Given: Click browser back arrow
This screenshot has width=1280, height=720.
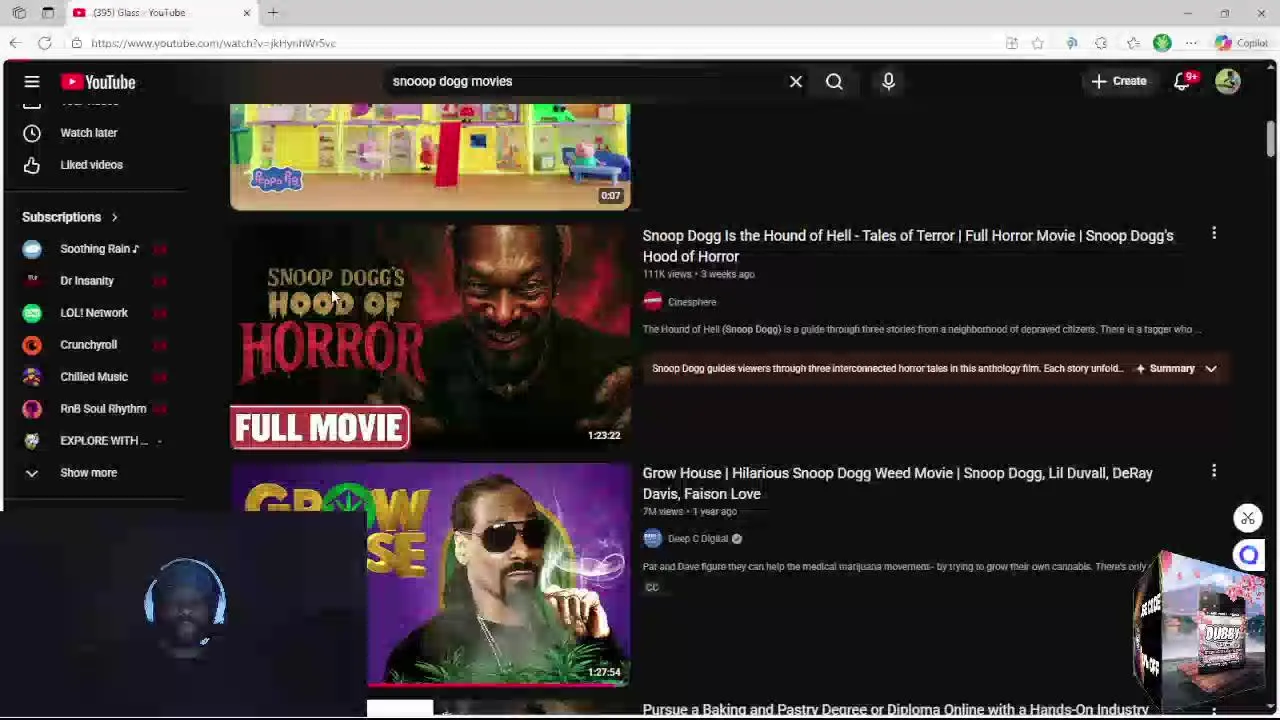Looking at the screenshot, I should click(x=15, y=43).
